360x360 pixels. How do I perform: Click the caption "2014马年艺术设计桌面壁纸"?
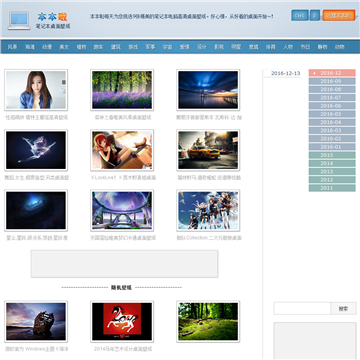123,349
